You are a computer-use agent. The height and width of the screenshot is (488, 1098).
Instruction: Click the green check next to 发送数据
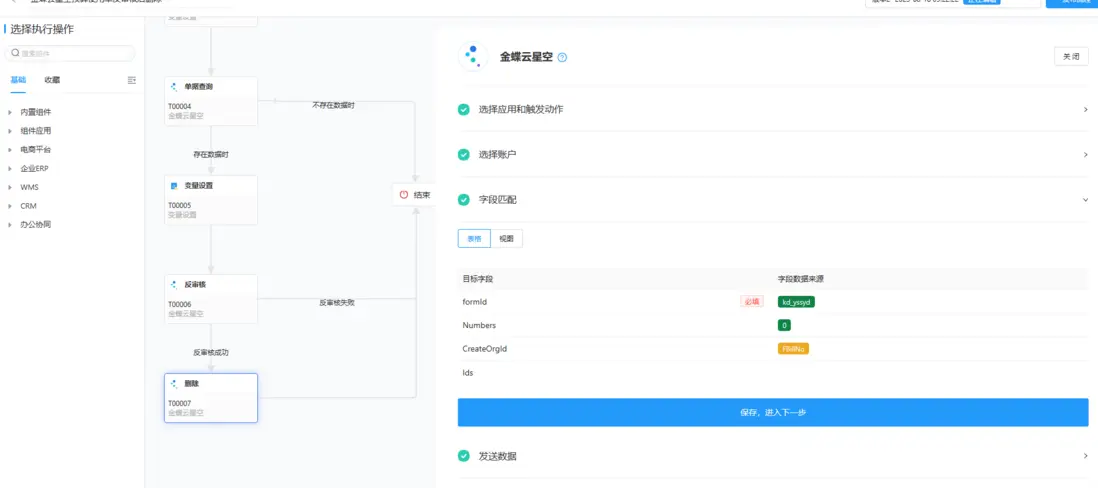[x=464, y=456]
